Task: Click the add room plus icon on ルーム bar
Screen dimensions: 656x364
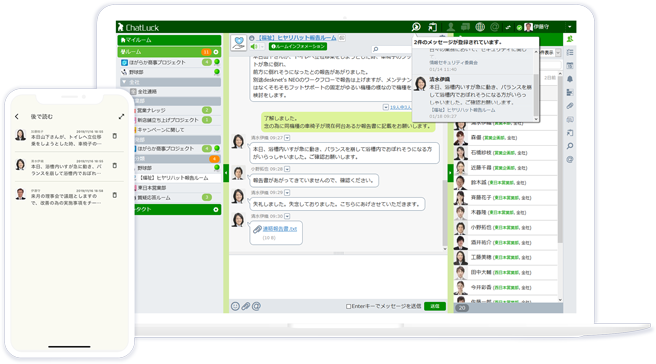Action: pyautogui.click(x=216, y=52)
